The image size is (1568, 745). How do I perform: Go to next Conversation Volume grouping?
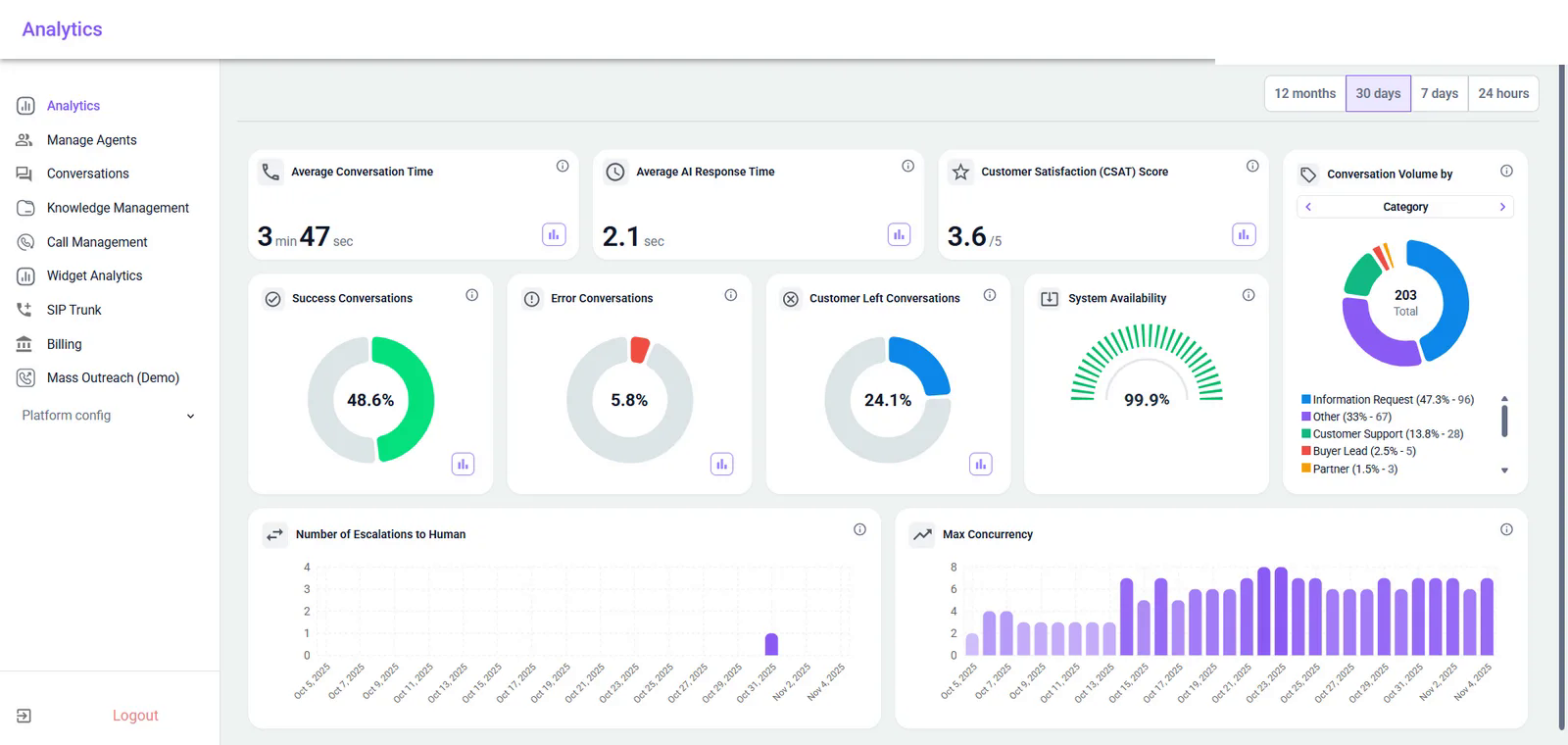(1502, 207)
